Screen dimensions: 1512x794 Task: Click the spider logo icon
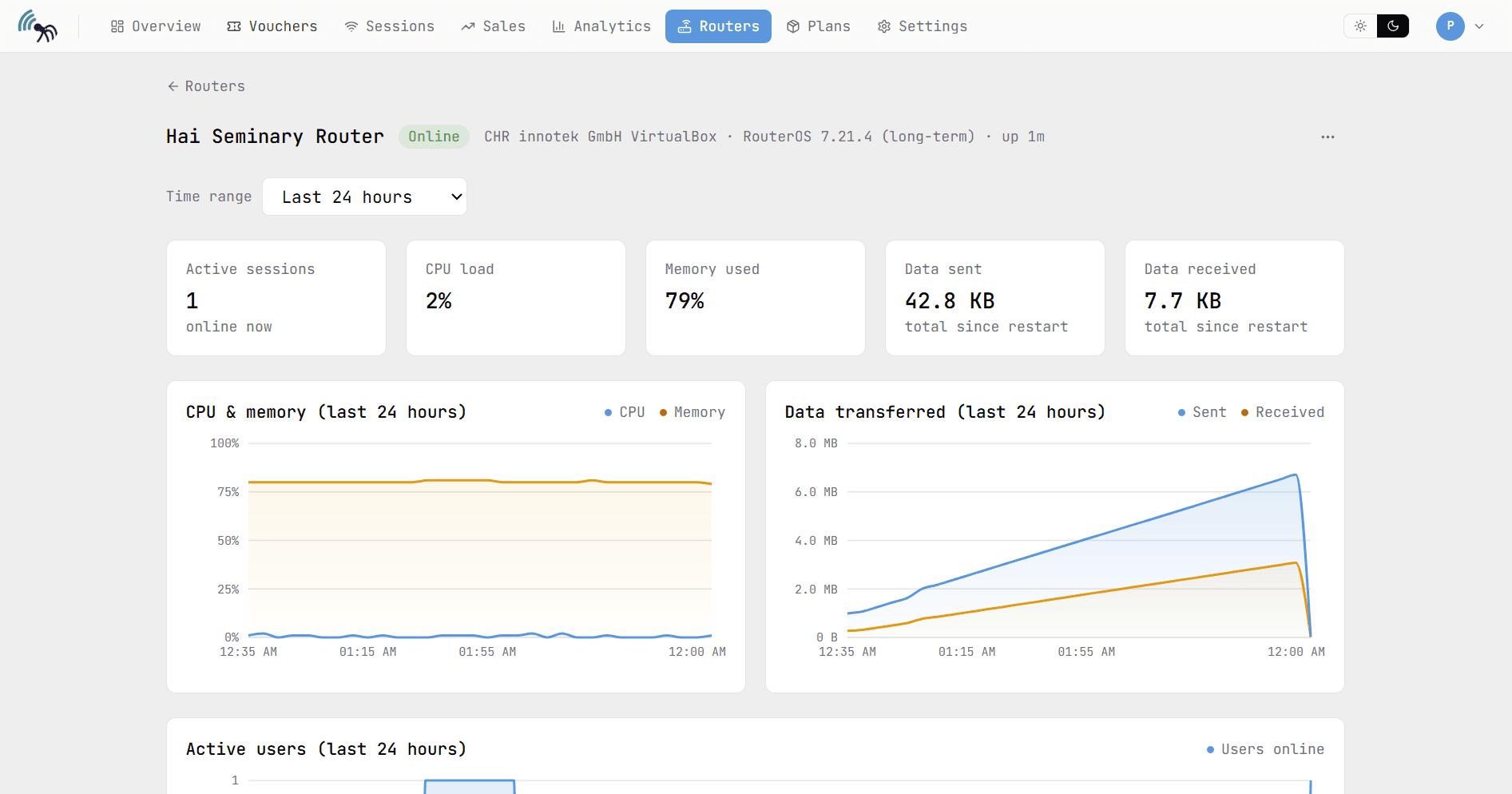pos(38,26)
